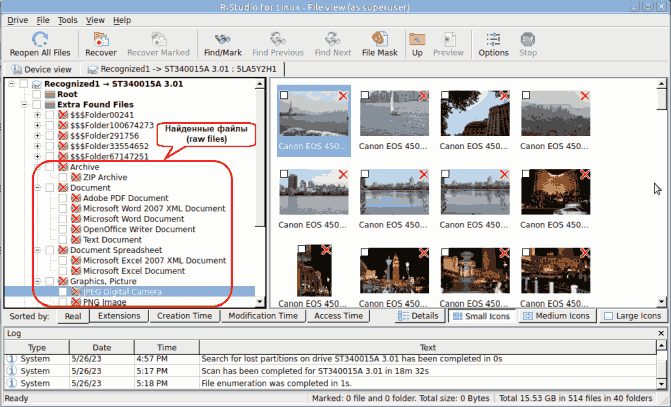Screen dimensions: 671x407
Task: Click the tree panel vertical scrollbar
Action: coord(260,158)
